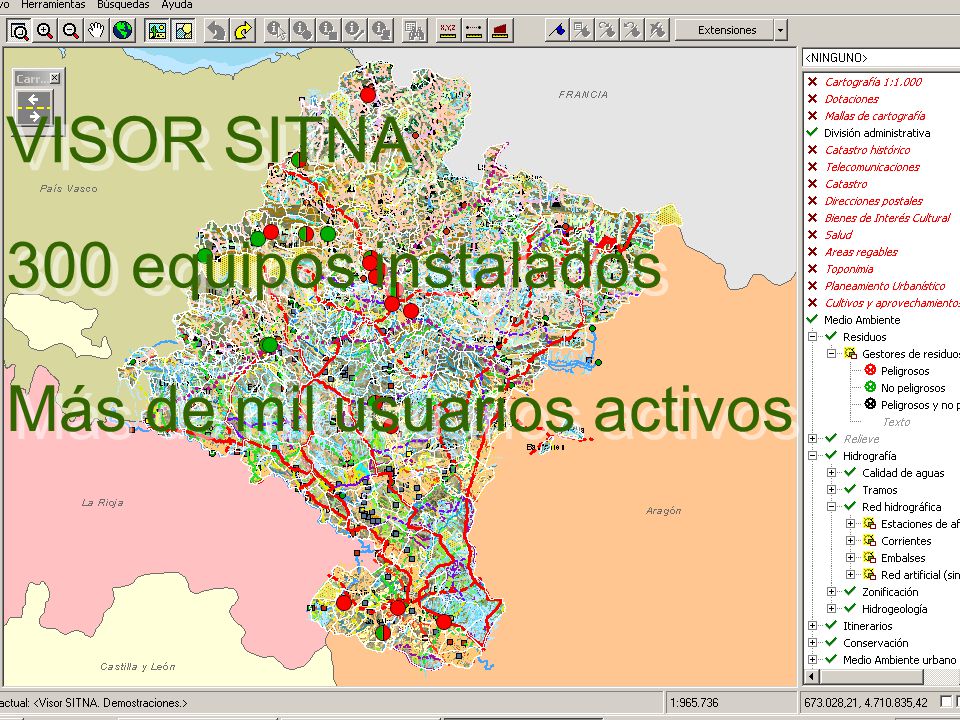Click the Medio Ambiente urbano layer
The image size is (960, 720).
[x=899, y=660]
